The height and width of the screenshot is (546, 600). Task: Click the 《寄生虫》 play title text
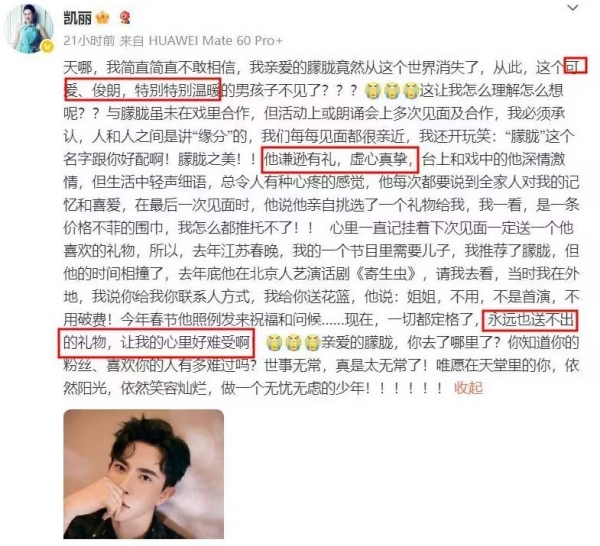click(385, 274)
